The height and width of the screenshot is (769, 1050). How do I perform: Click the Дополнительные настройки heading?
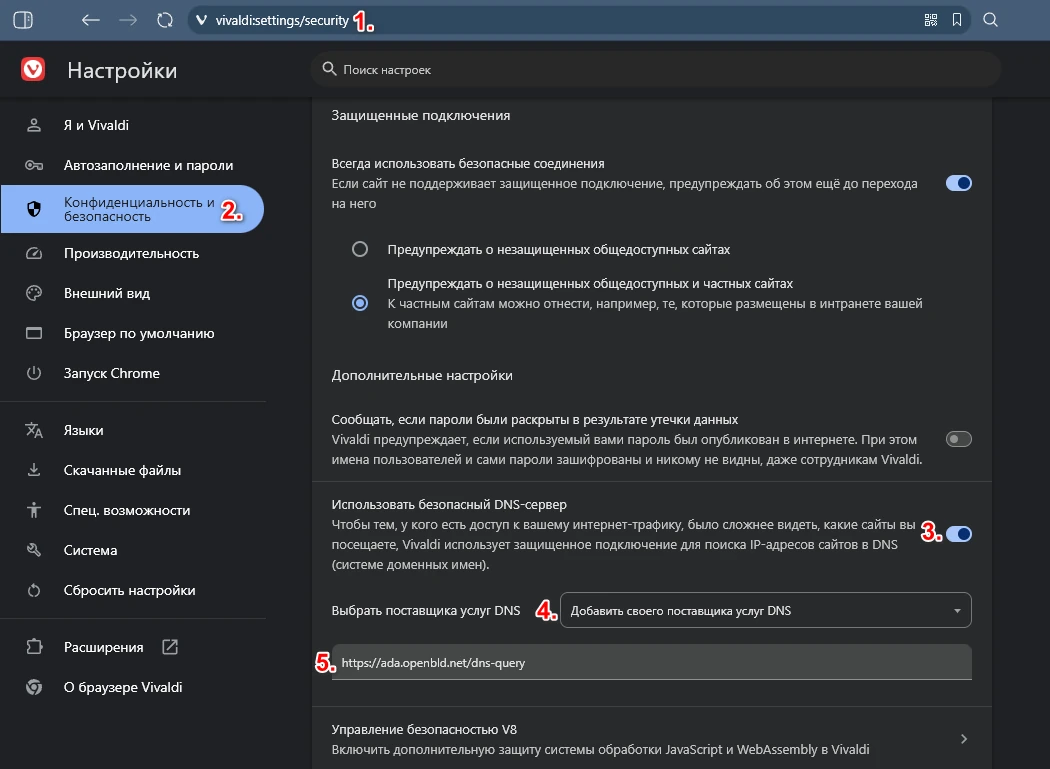(422, 375)
